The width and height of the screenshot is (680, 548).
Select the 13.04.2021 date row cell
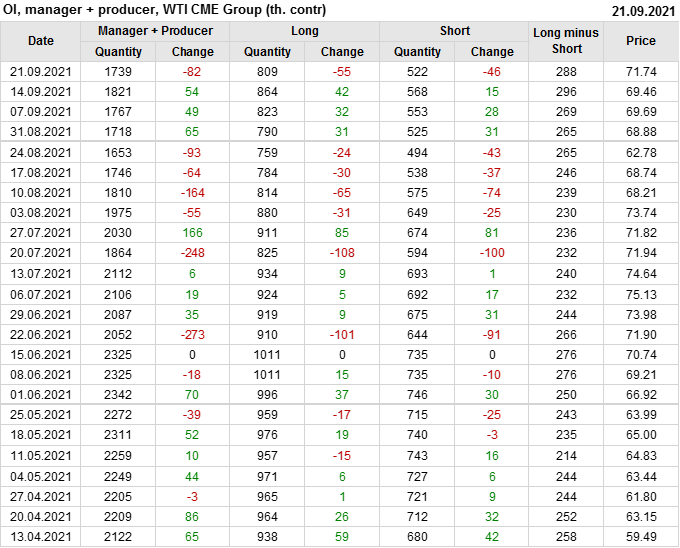(41, 537)
